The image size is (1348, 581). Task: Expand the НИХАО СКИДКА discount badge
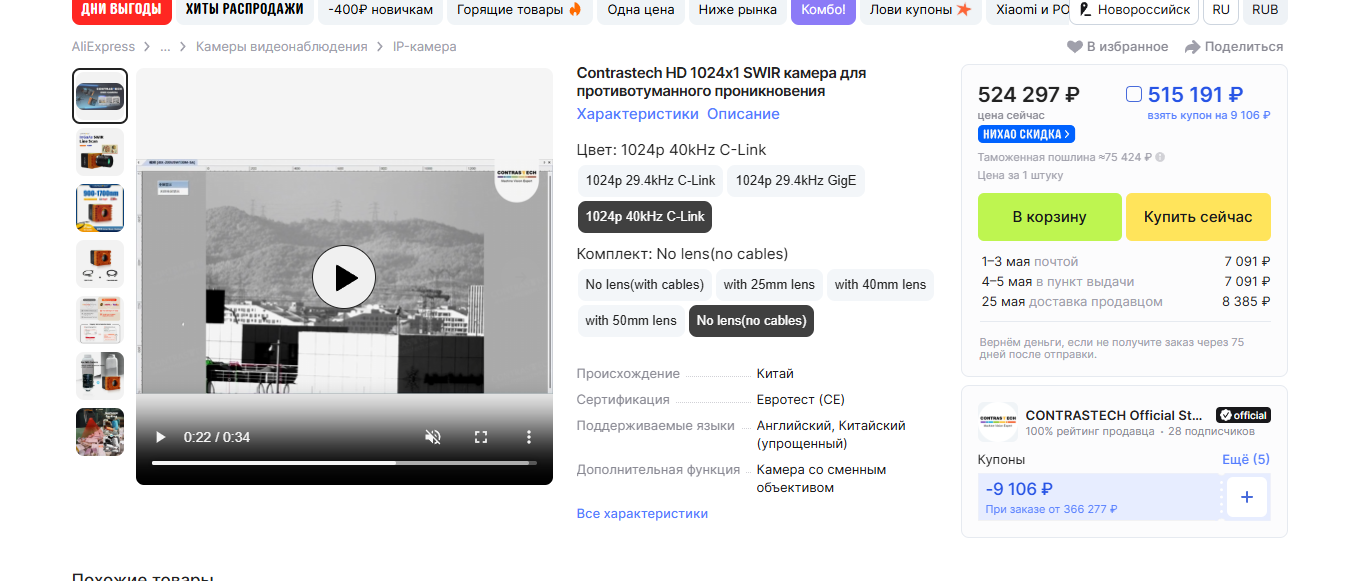click(1026, 134)
